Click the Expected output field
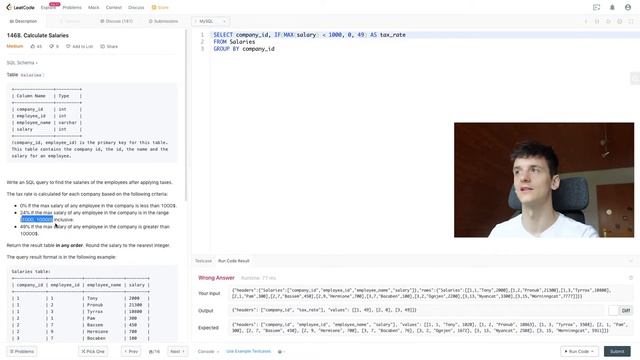 click(x=431, y=327)
